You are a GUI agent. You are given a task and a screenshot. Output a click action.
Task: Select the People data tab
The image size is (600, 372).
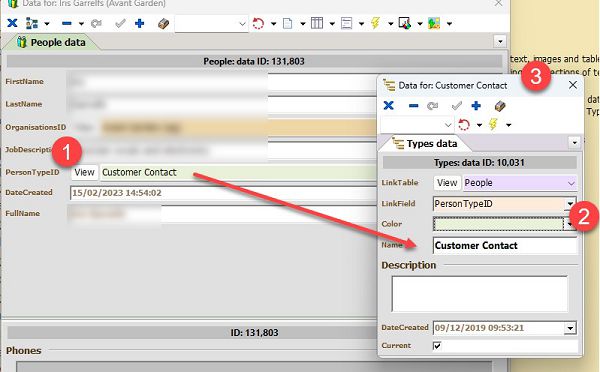51,42
